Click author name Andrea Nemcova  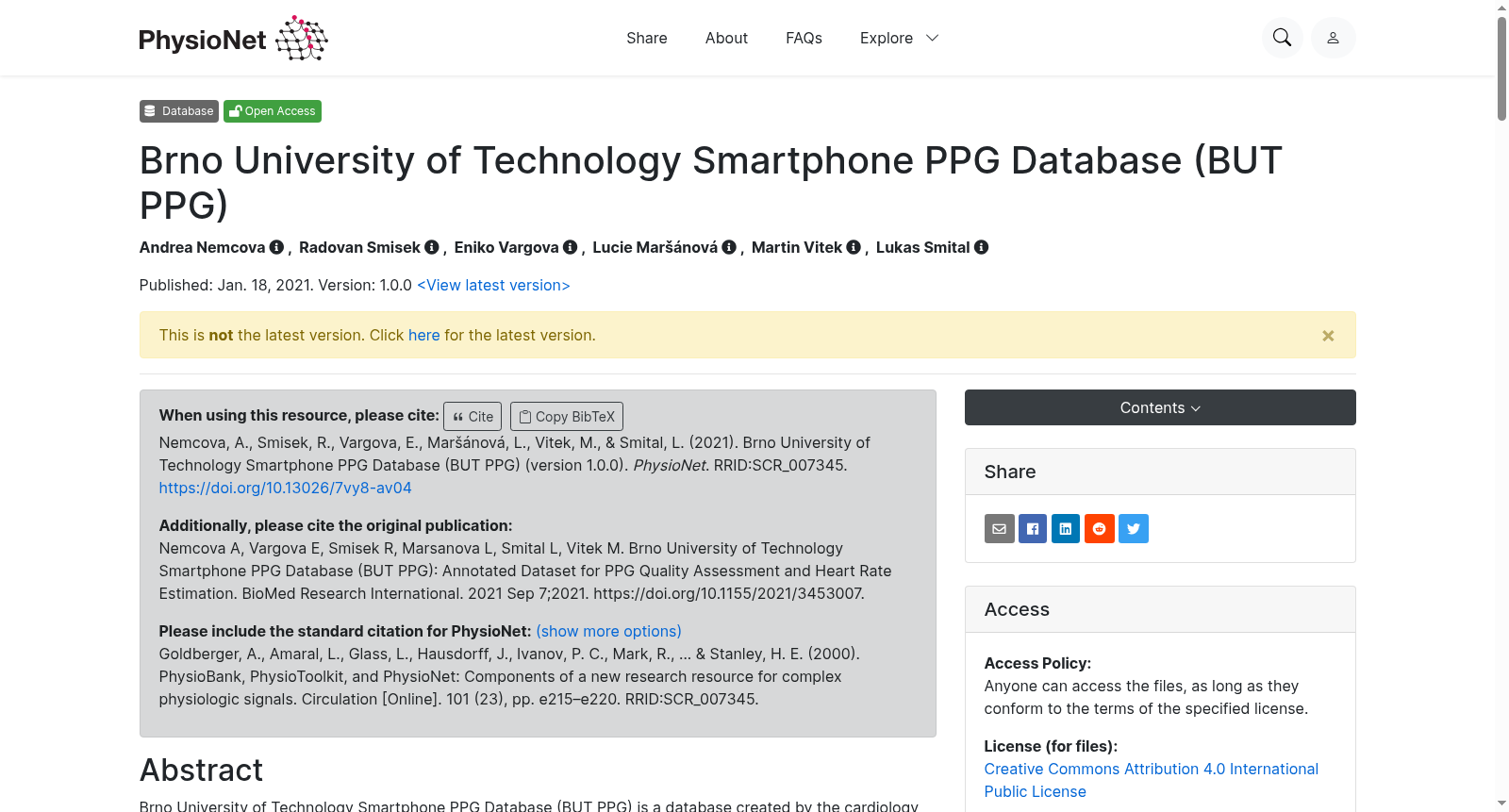point(203,247)
